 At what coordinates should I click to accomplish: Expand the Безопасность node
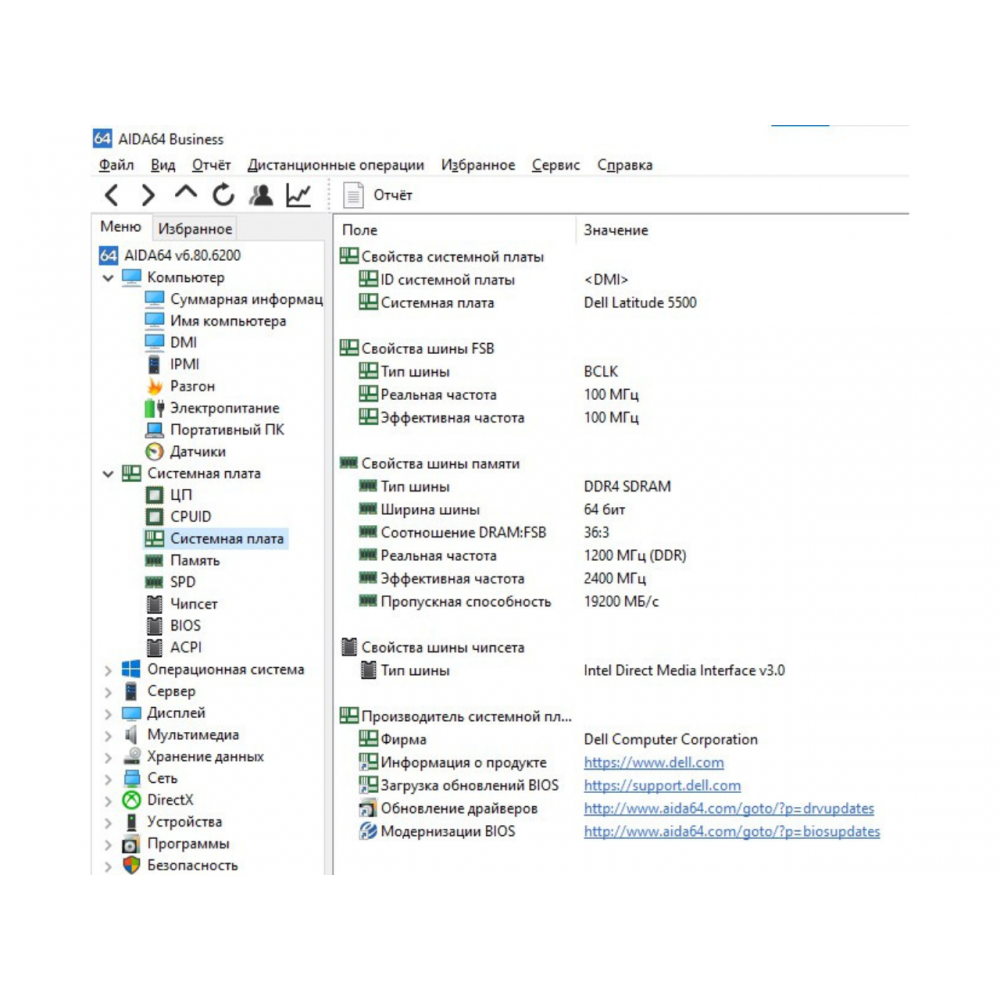tap(108, 865)
